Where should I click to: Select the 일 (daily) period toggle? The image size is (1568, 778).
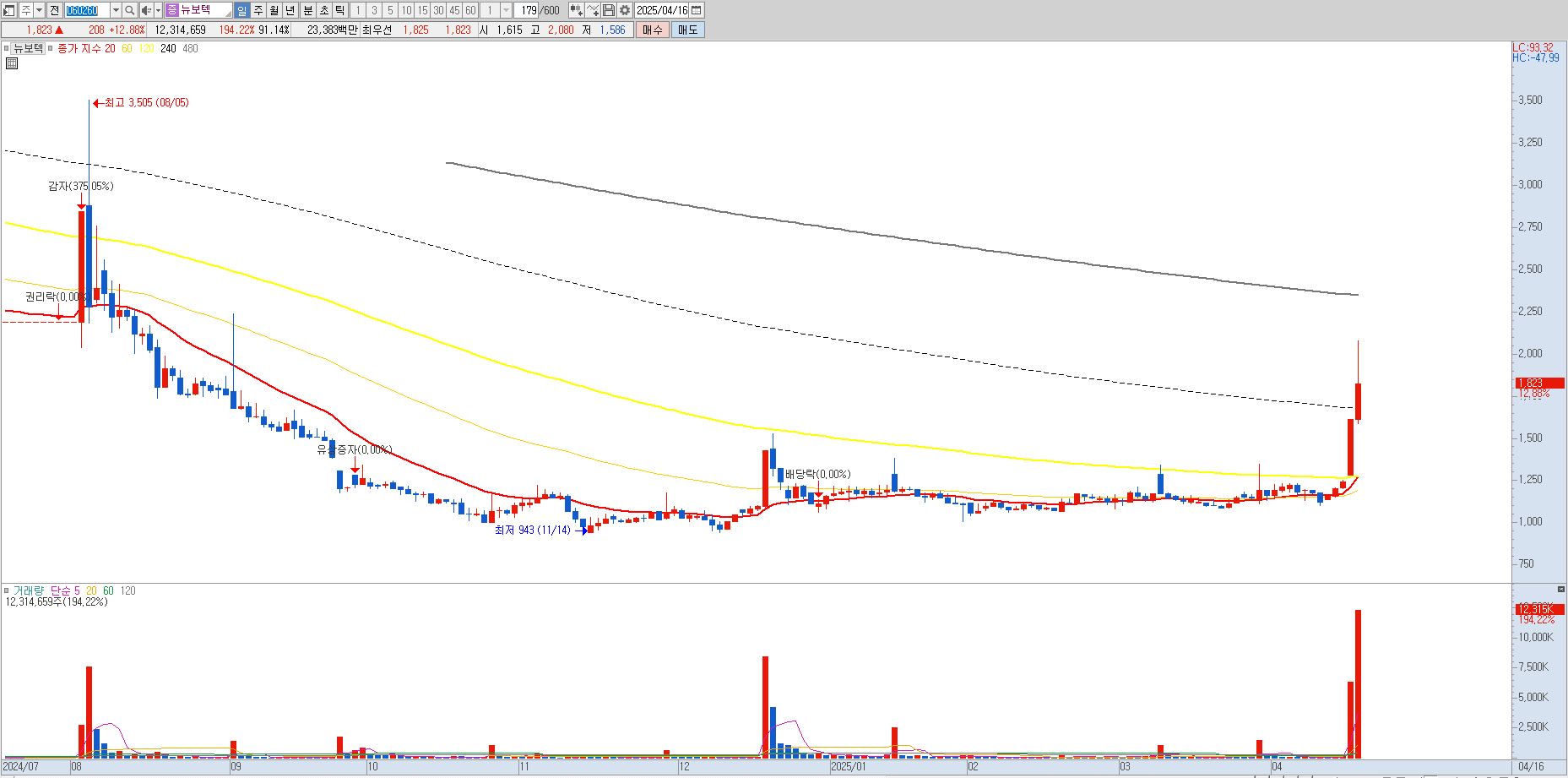pos(241,10)
